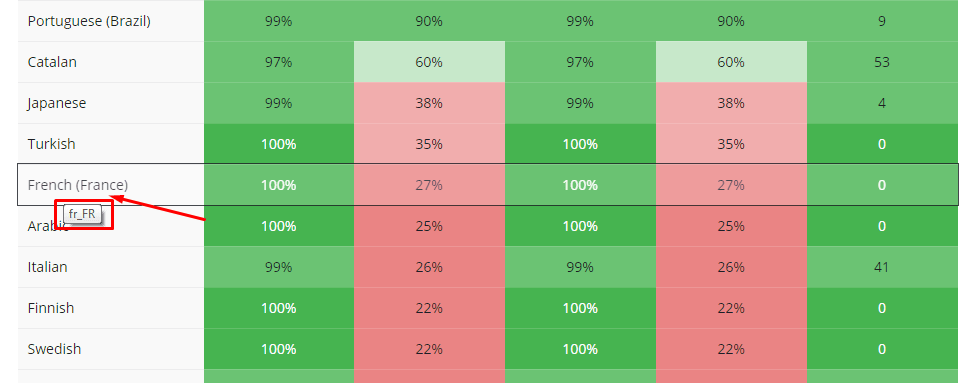Click Turkish's first 35% cell
The image size is (959, 383).
pyautogui.click(x=429, y=144)
